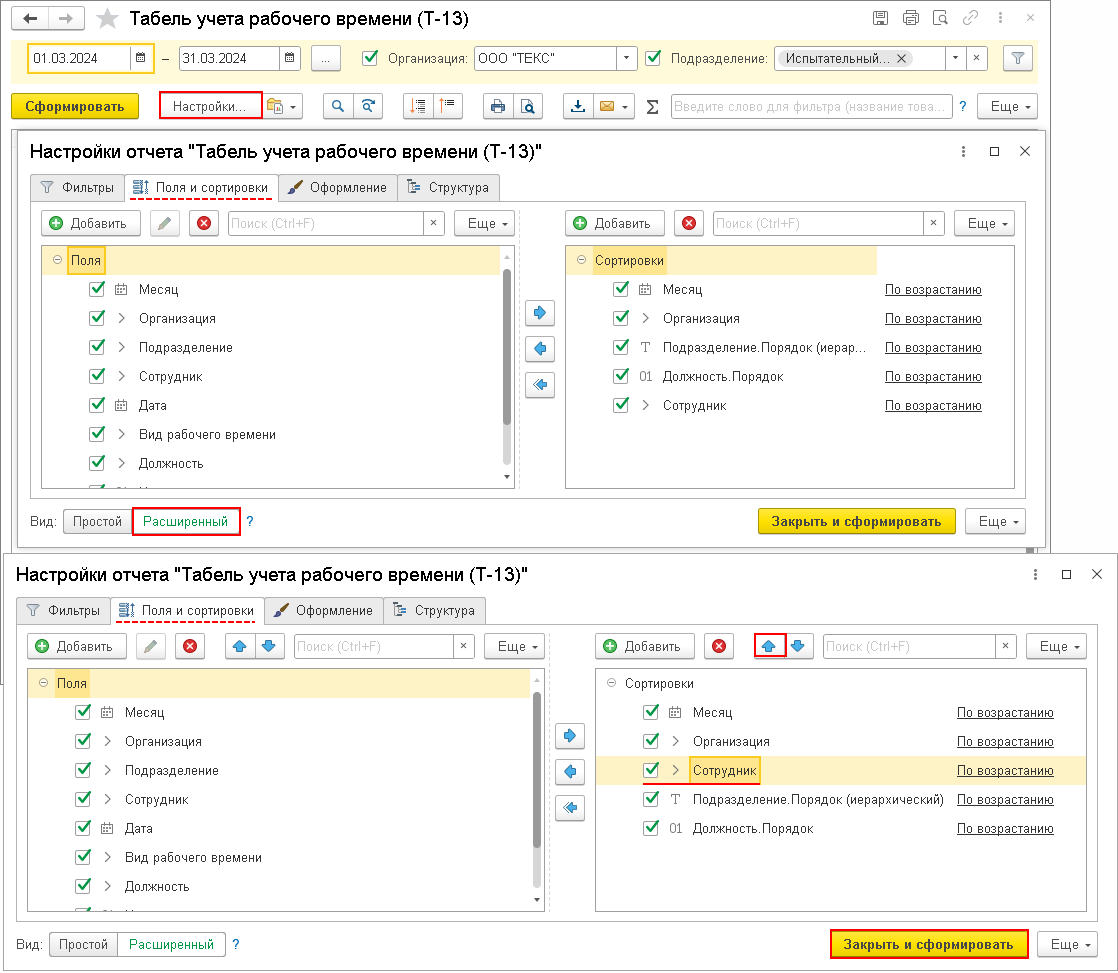
Task: Uncheck Должность field in lower Поля list
Action: tap(83, 885)
